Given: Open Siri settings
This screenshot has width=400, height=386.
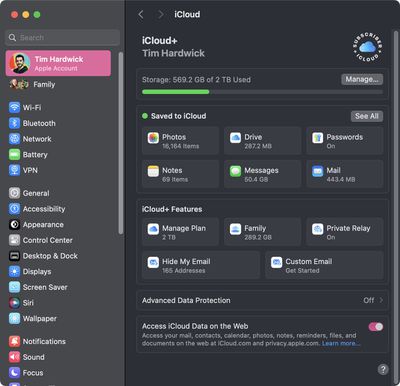Looking at the screenshot, I should coord(21,303).
